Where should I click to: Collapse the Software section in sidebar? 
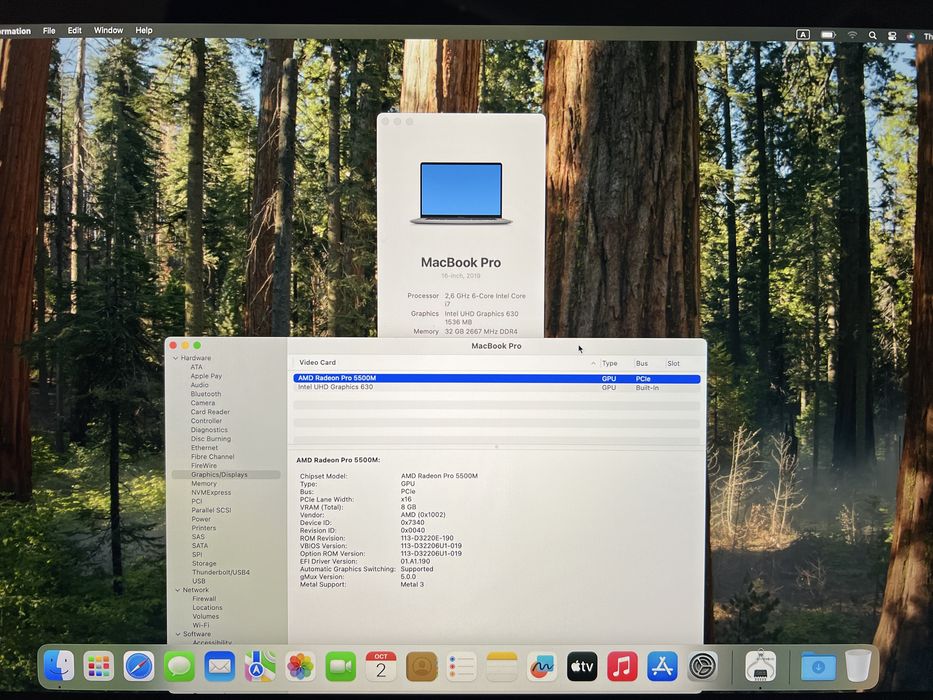178,634
